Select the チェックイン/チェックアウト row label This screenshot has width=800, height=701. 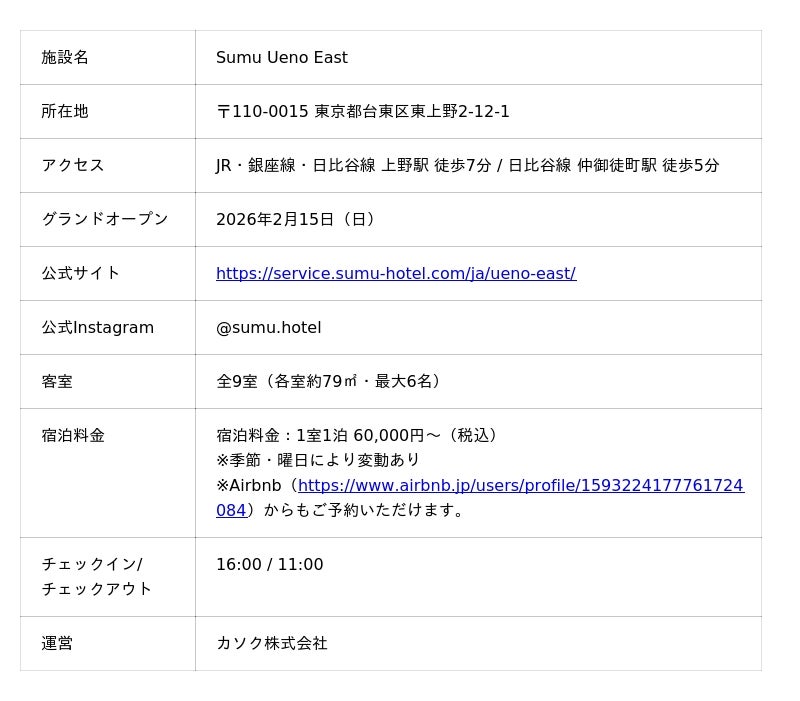(x=96, y=577)
